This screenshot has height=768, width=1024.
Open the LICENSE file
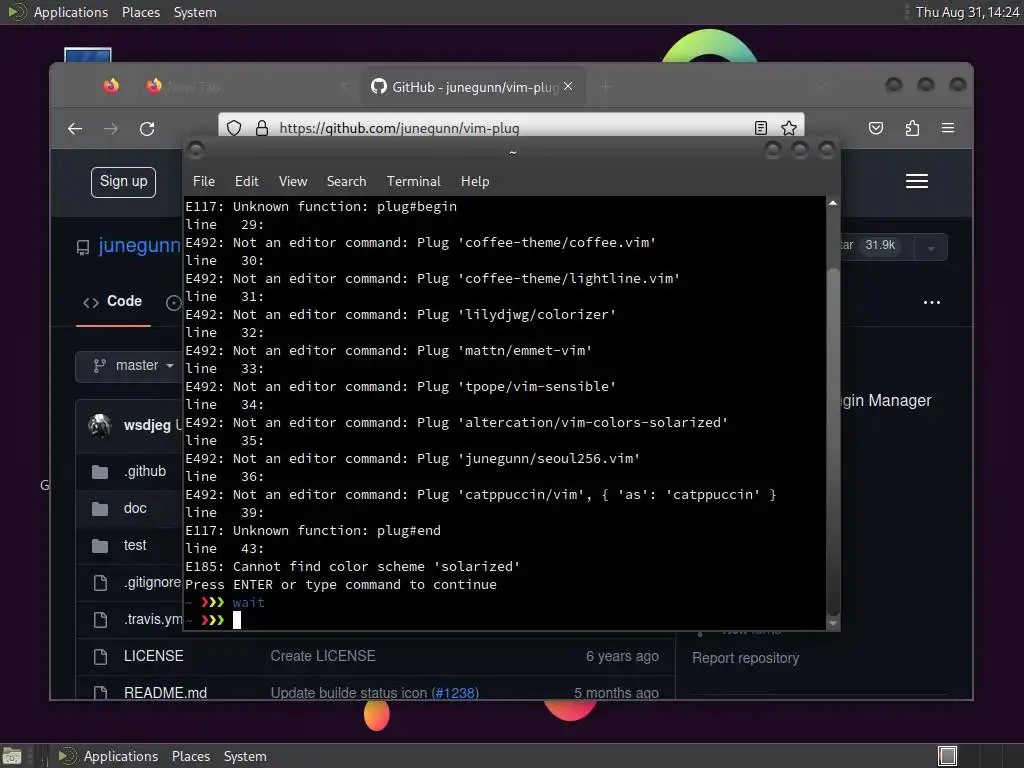pos(153,656)
